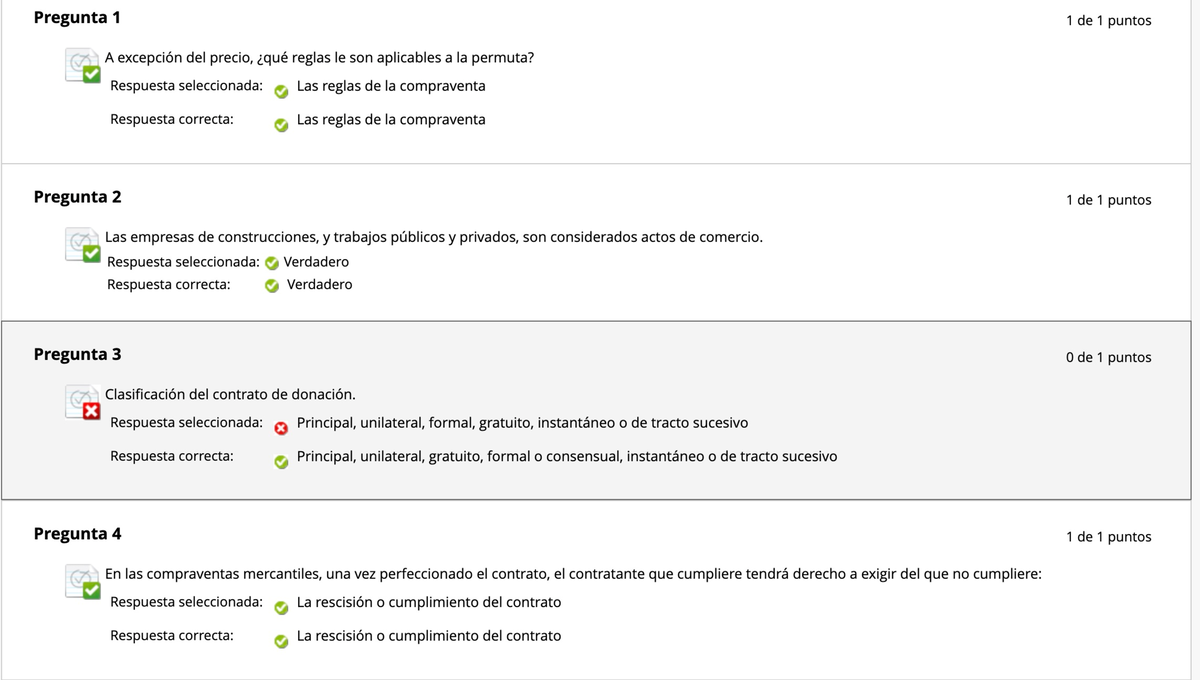Click 'La rescisión o cumplimiento del contrato' selected answer

coord(429,602)
